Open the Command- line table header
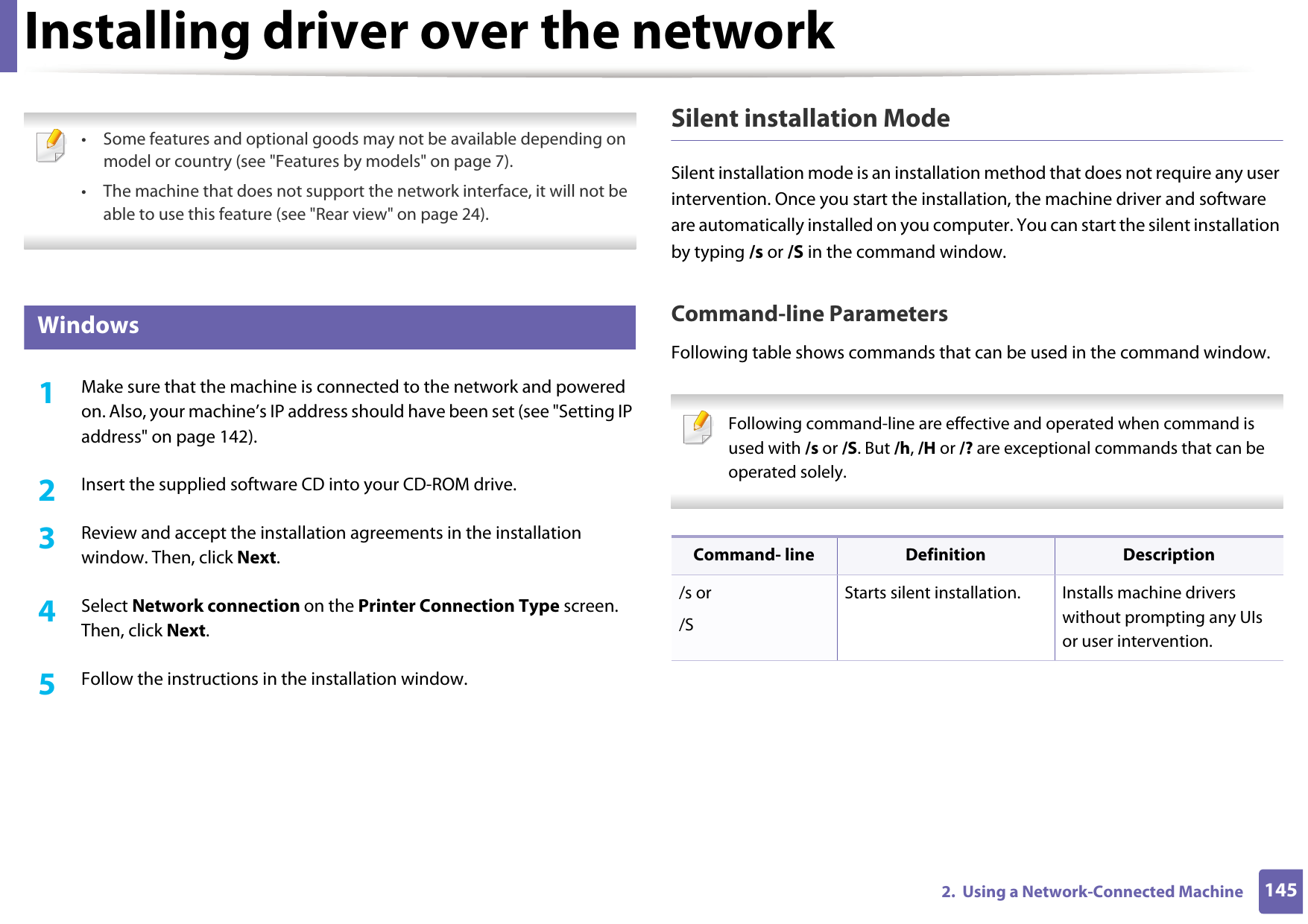This screenshot has width=1308, height=924. tap(753, 554)
